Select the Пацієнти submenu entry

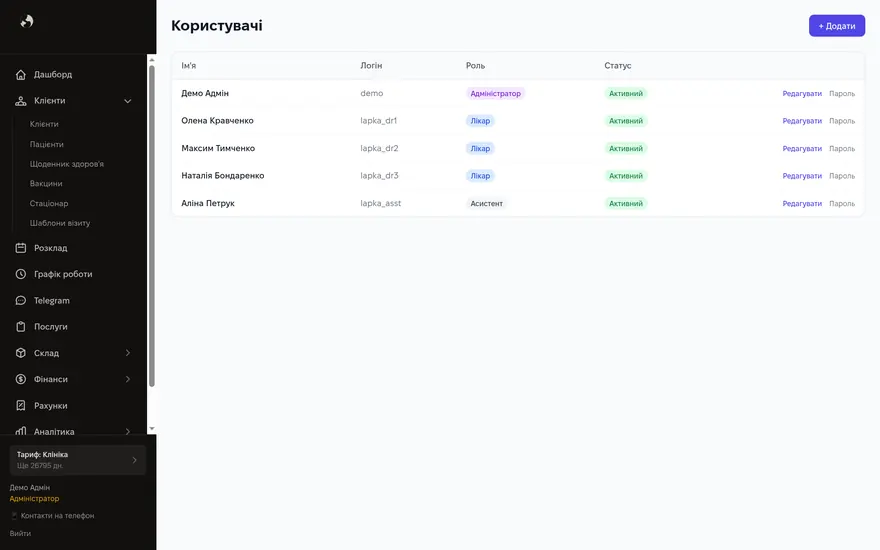click(47, 144)
